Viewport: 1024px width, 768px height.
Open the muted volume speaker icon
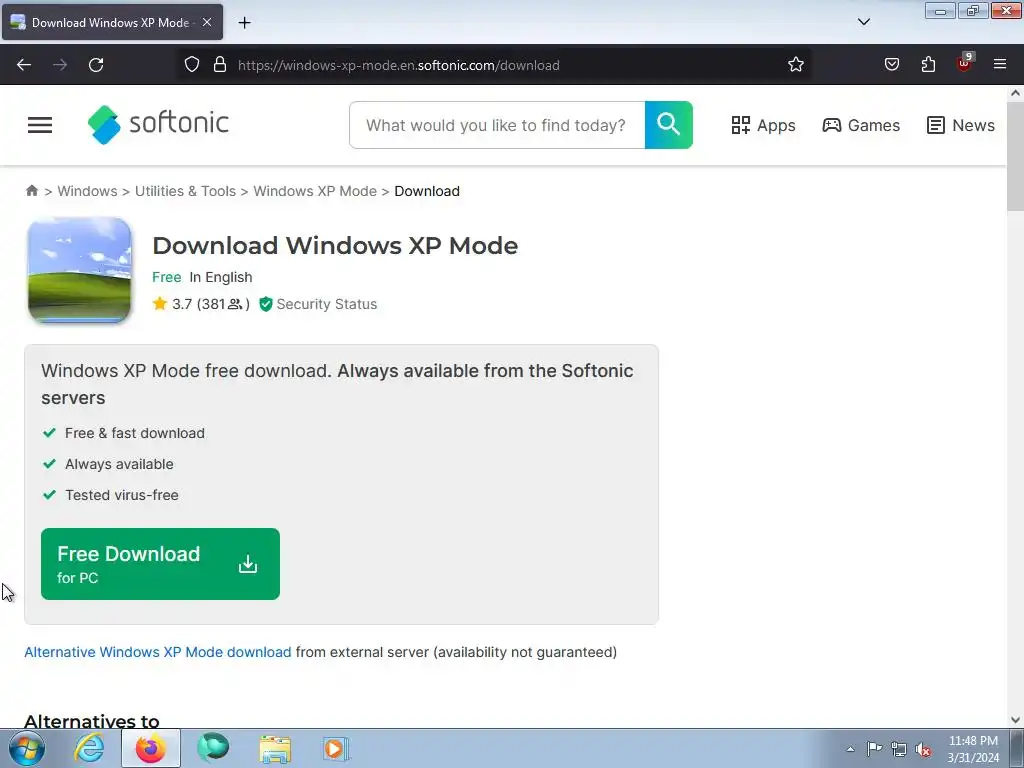tap(923, 749)
